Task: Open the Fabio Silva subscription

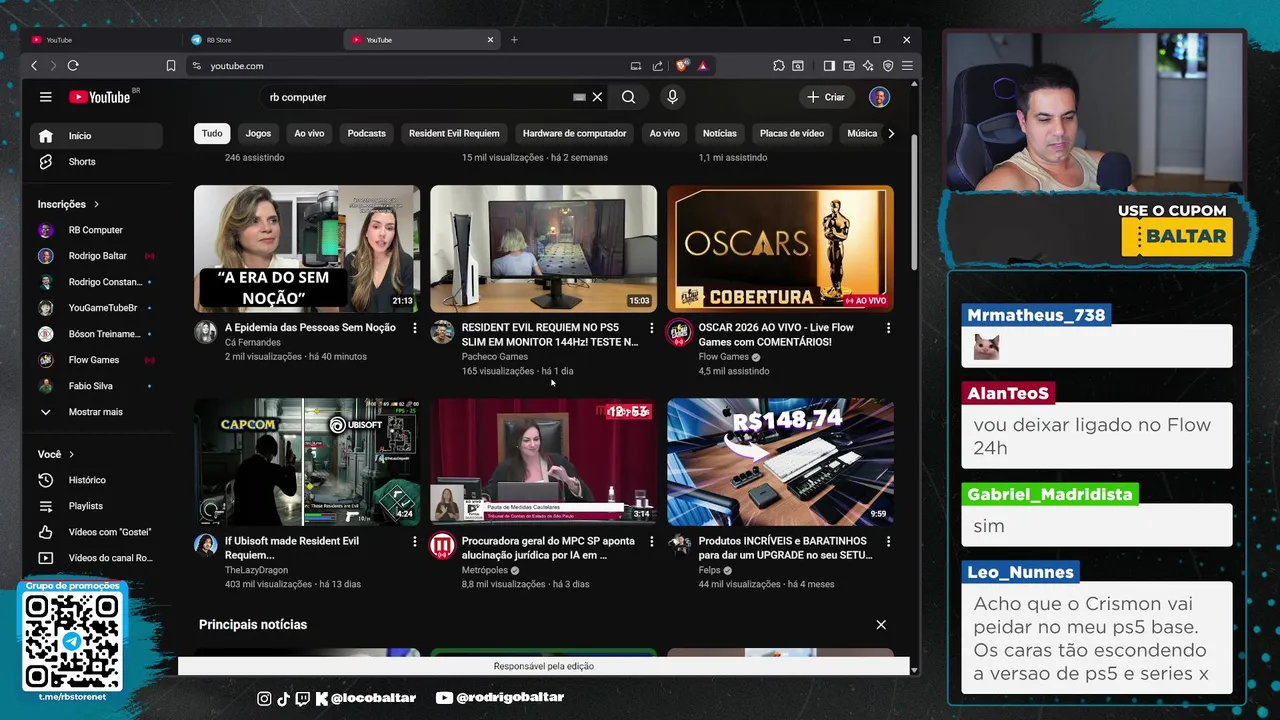Action: (x=97, y=386)
